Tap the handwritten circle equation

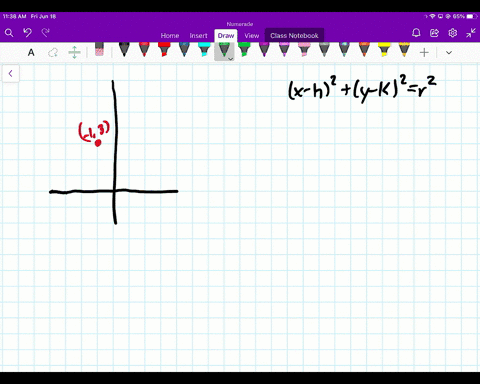[362, 89]
